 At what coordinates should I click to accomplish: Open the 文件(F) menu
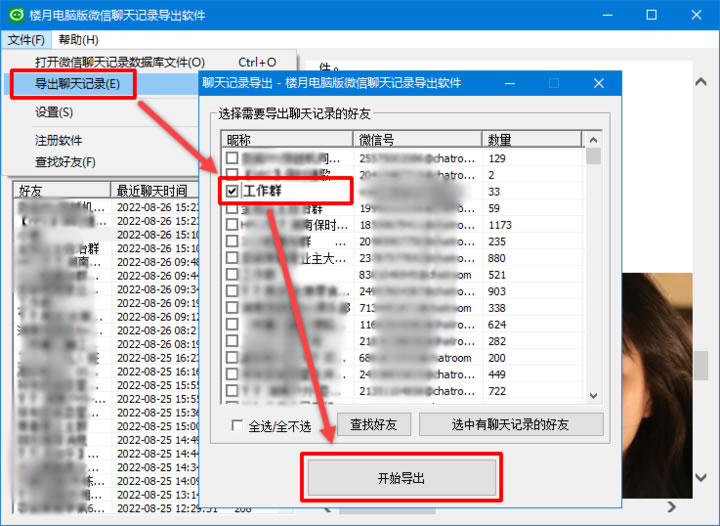(26, 40)
